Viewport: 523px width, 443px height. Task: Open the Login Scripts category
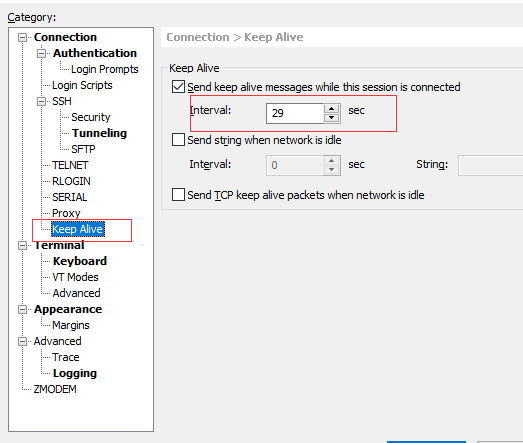click(82, 85)
